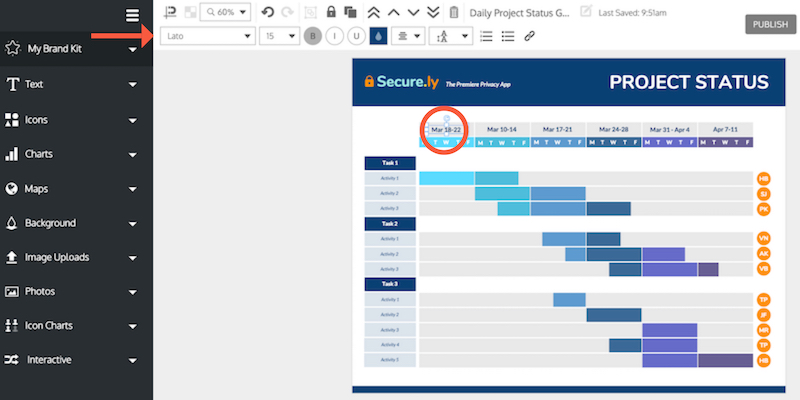Open the dark blue text color picker
Viewport: 800px width, 400px height.
pyautogui.click(x=378, y=36)
